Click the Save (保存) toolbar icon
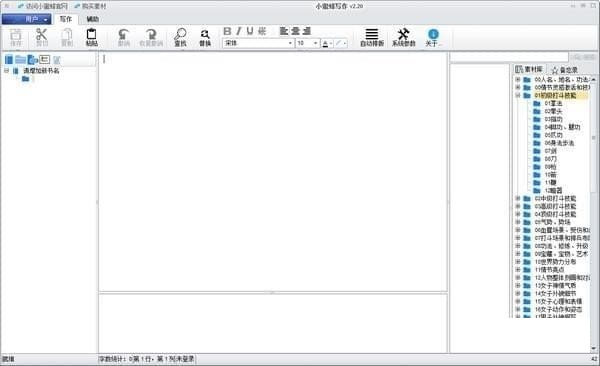This screenshot has width=600, height=366. tap(16, 38)
